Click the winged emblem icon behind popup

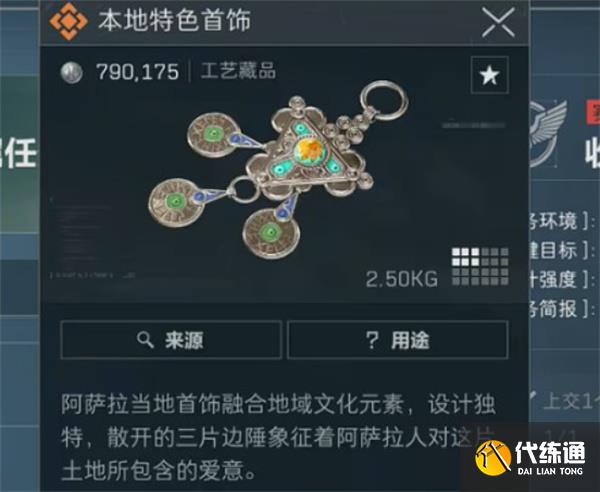point(548,134)
